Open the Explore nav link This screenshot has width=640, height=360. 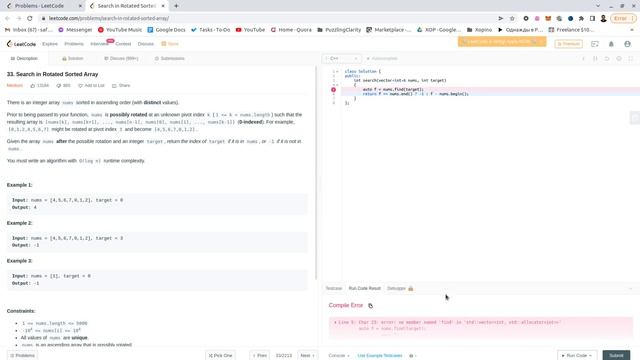click(50, 44)
